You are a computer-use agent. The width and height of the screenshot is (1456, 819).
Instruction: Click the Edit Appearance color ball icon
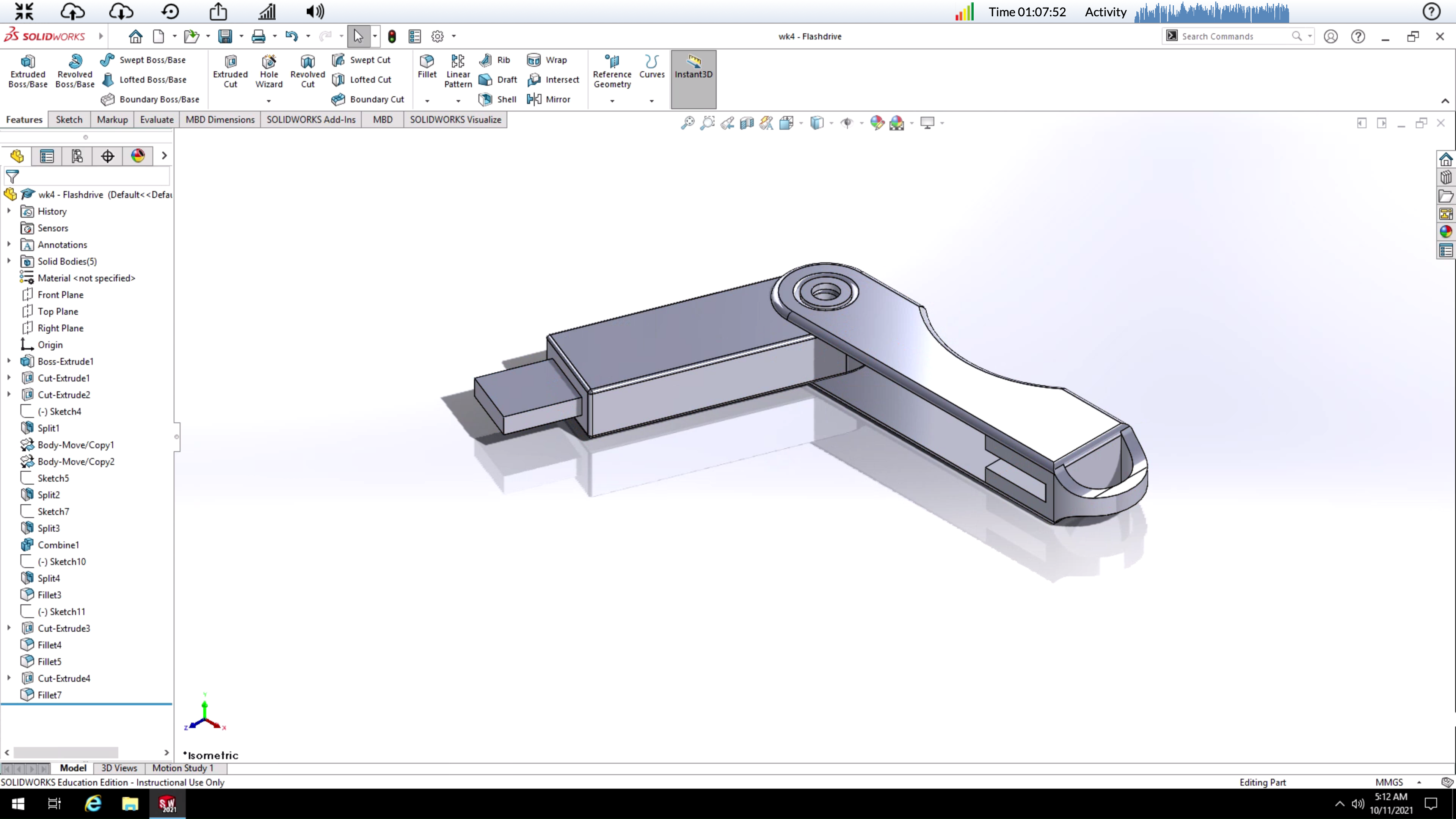pyautogui.click(x=877, y=122)
